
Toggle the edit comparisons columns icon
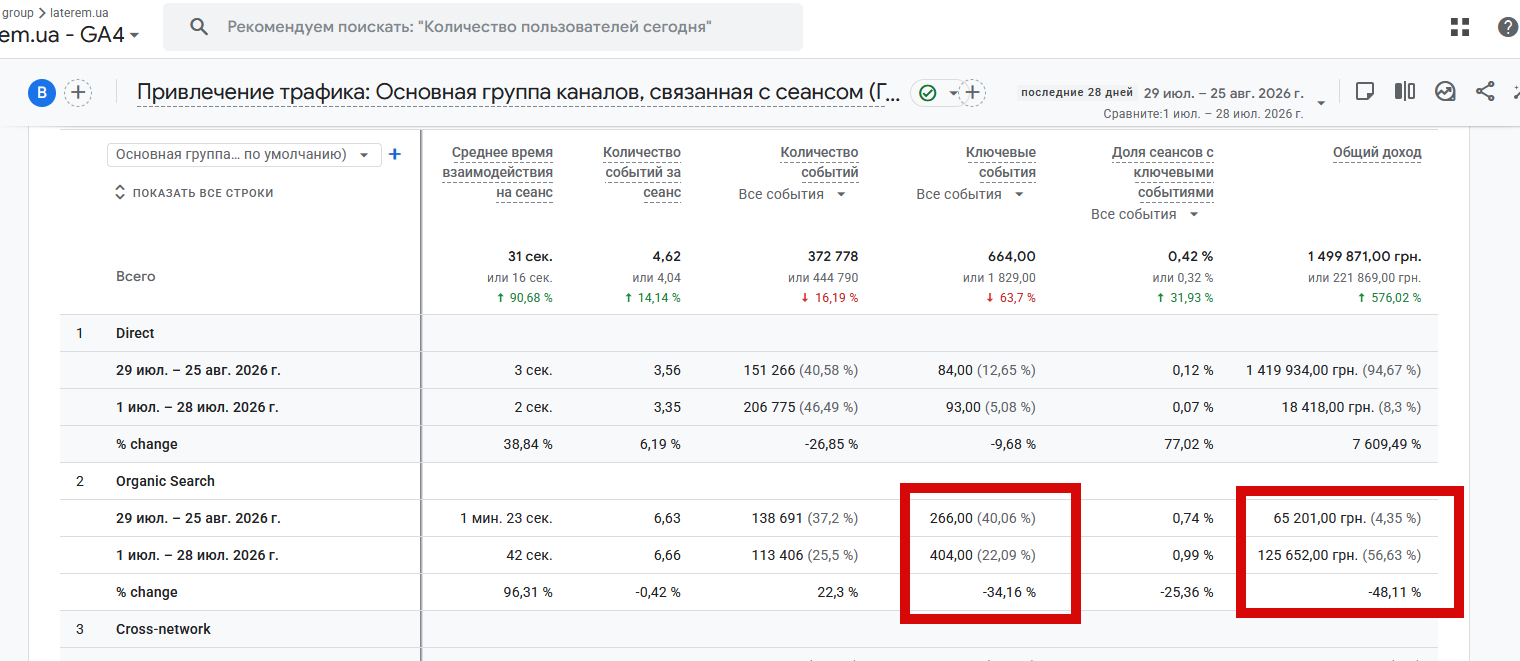(1404, 91)
